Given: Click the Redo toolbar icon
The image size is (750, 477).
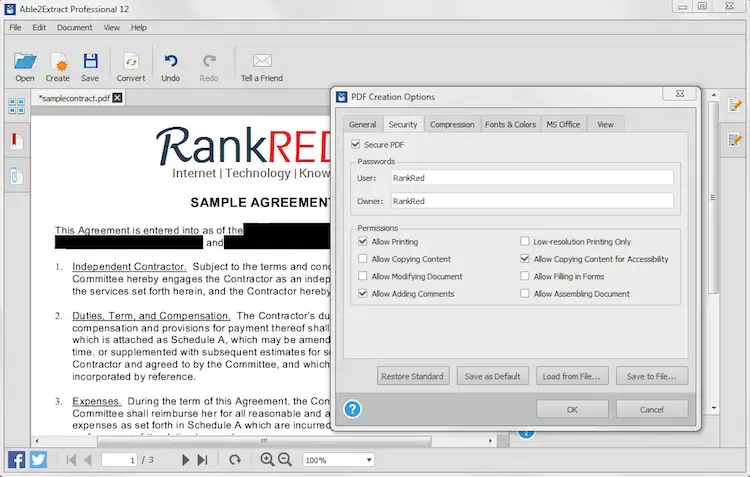Looking at the screenshot, I should pyautogui.click(x=209, y=67).
